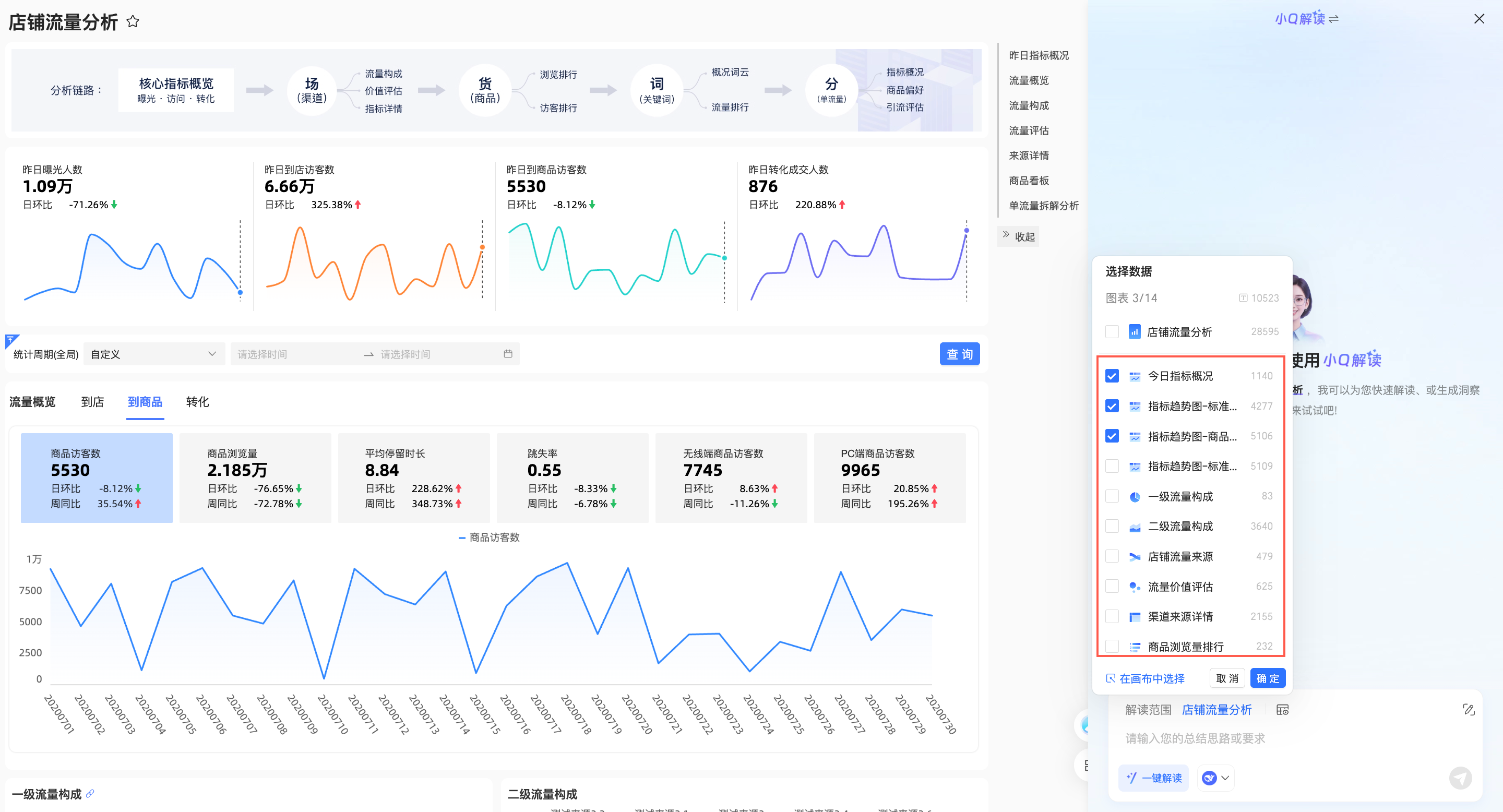Image resolution: width=1503 pixels, height=812 pixels.
Task: Select the 商品访客数 metric card
Action: tap(96, 477)
